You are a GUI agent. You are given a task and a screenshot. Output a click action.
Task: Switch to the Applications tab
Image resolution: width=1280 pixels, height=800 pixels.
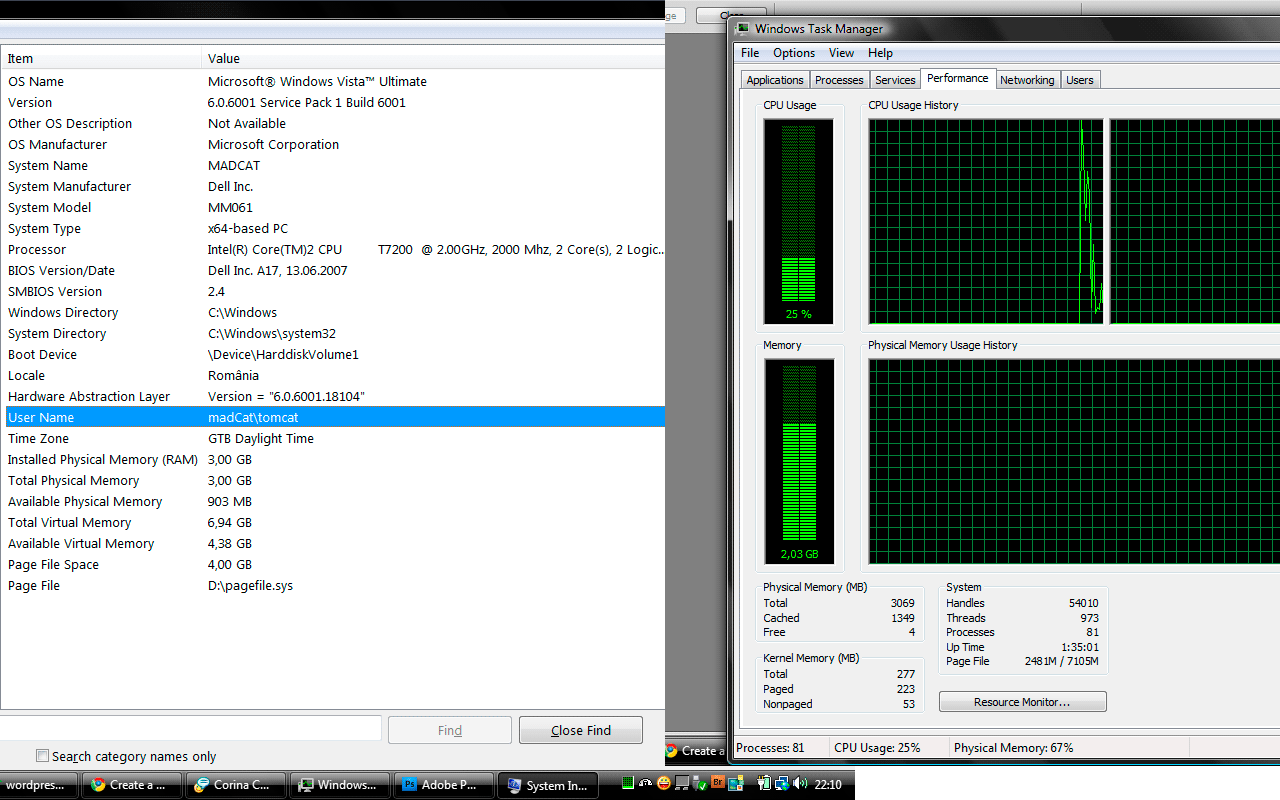tap(775, 80)
